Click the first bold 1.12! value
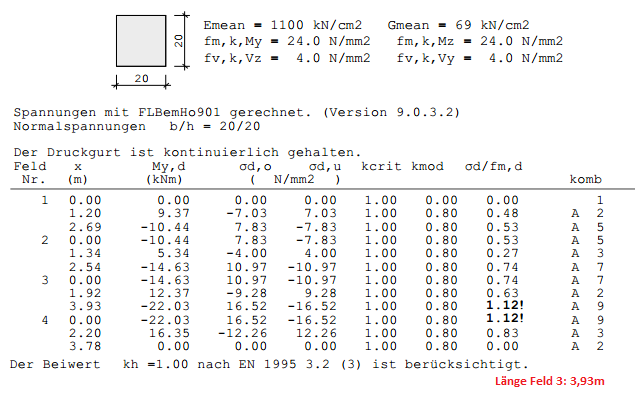The height and width of the screenshot is (394, 635). pos(505,305)
